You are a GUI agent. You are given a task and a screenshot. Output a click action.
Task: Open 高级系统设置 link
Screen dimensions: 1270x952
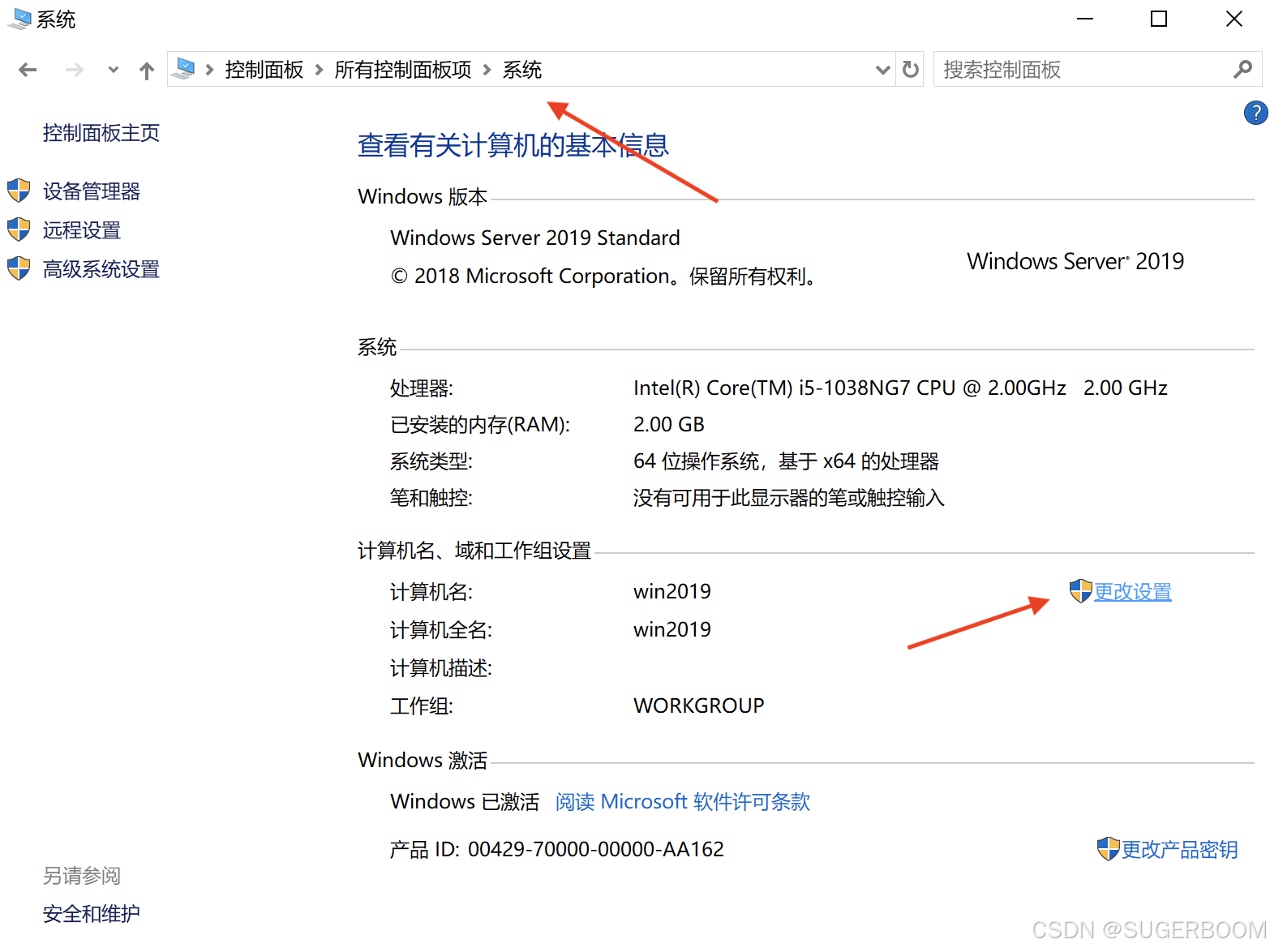click(x=101, y=269)
